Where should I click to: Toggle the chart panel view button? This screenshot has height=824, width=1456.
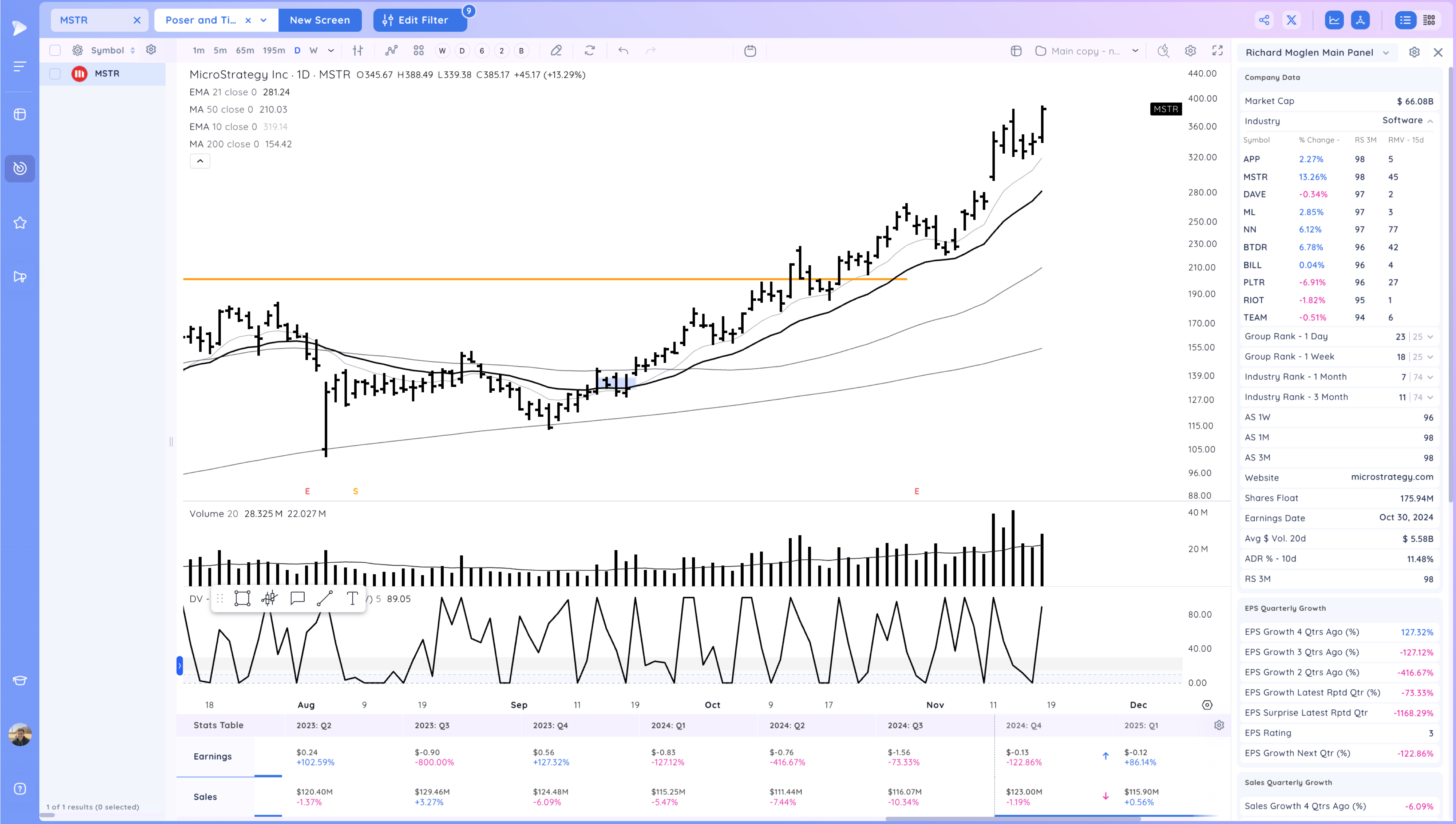pos(1334,20)
